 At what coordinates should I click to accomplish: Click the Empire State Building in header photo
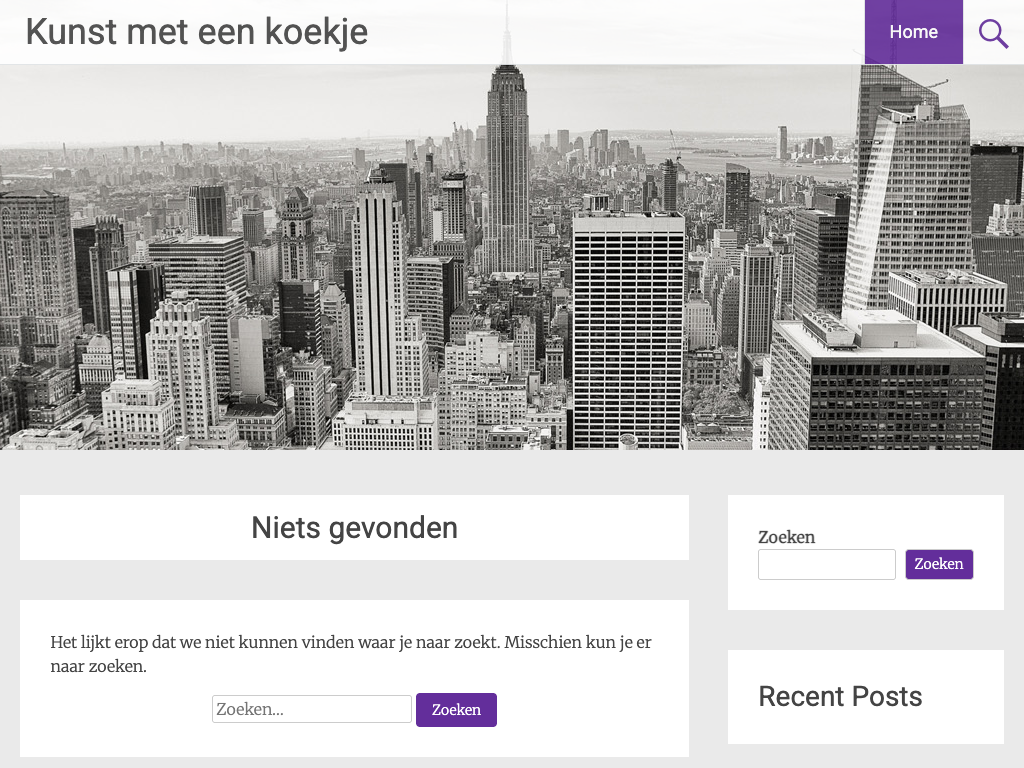[x=508, y=170]
